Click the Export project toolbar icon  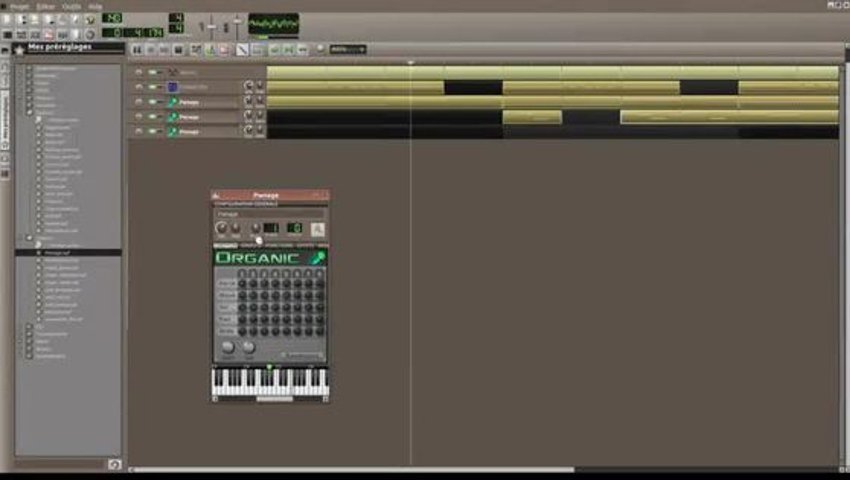[75, 20]
